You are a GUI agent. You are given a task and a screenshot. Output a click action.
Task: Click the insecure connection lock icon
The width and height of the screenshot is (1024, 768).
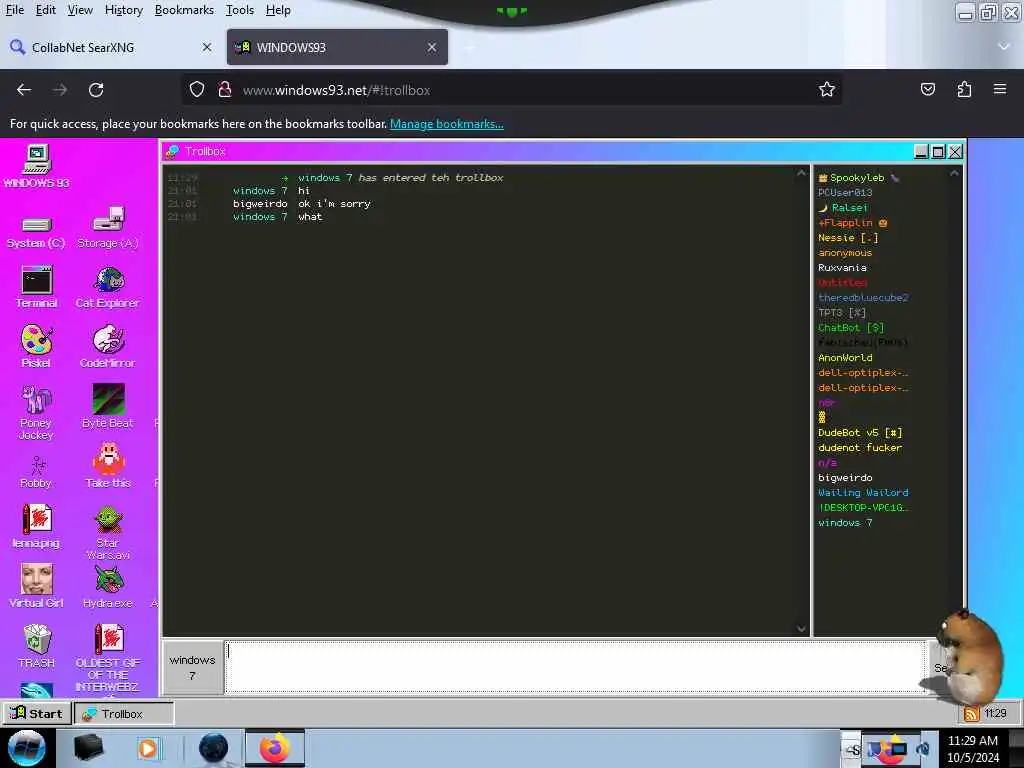(225, 90)
